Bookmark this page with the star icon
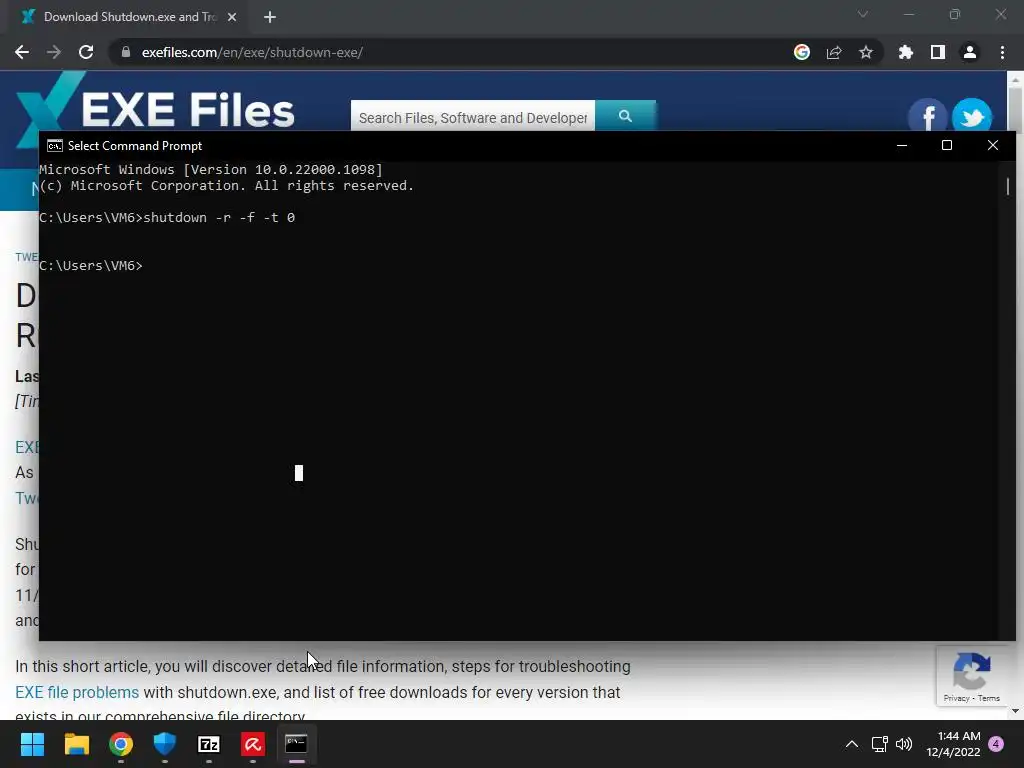This screenshot has height=768, width=1024. coord(866,52)
